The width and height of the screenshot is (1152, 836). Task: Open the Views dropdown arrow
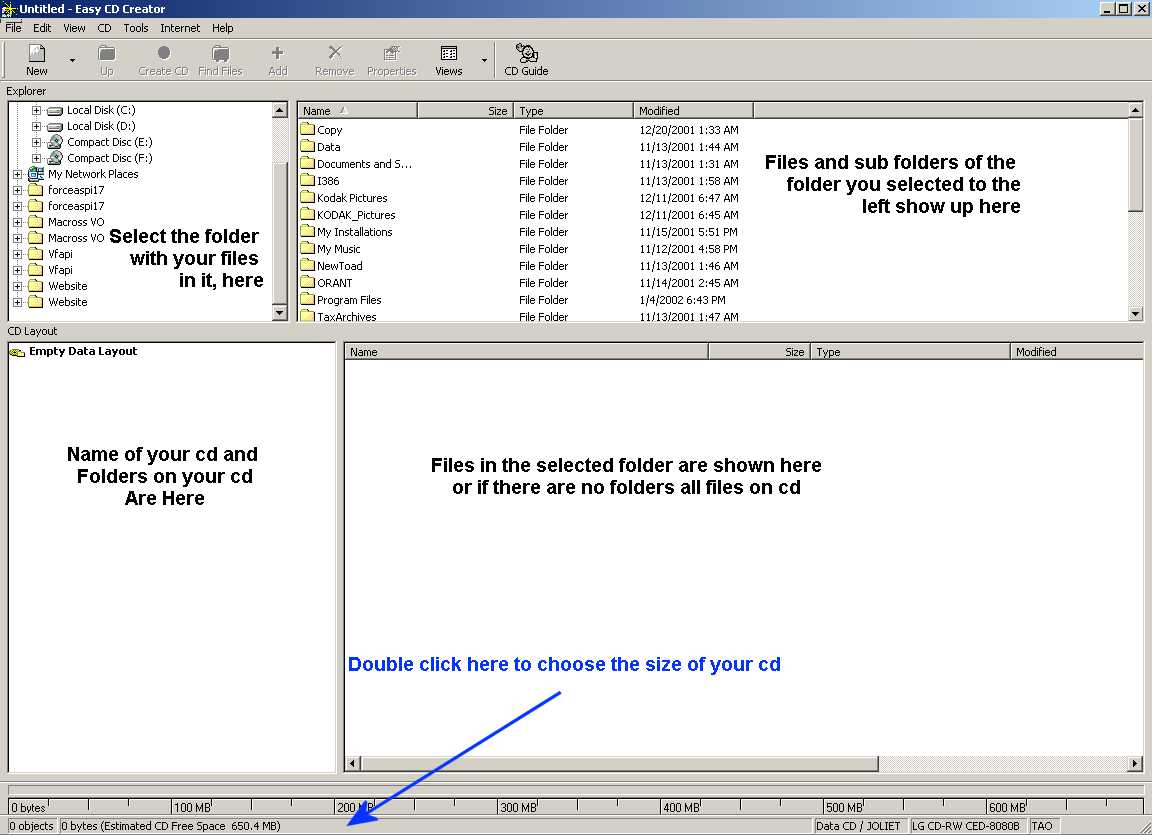point(484,61)
